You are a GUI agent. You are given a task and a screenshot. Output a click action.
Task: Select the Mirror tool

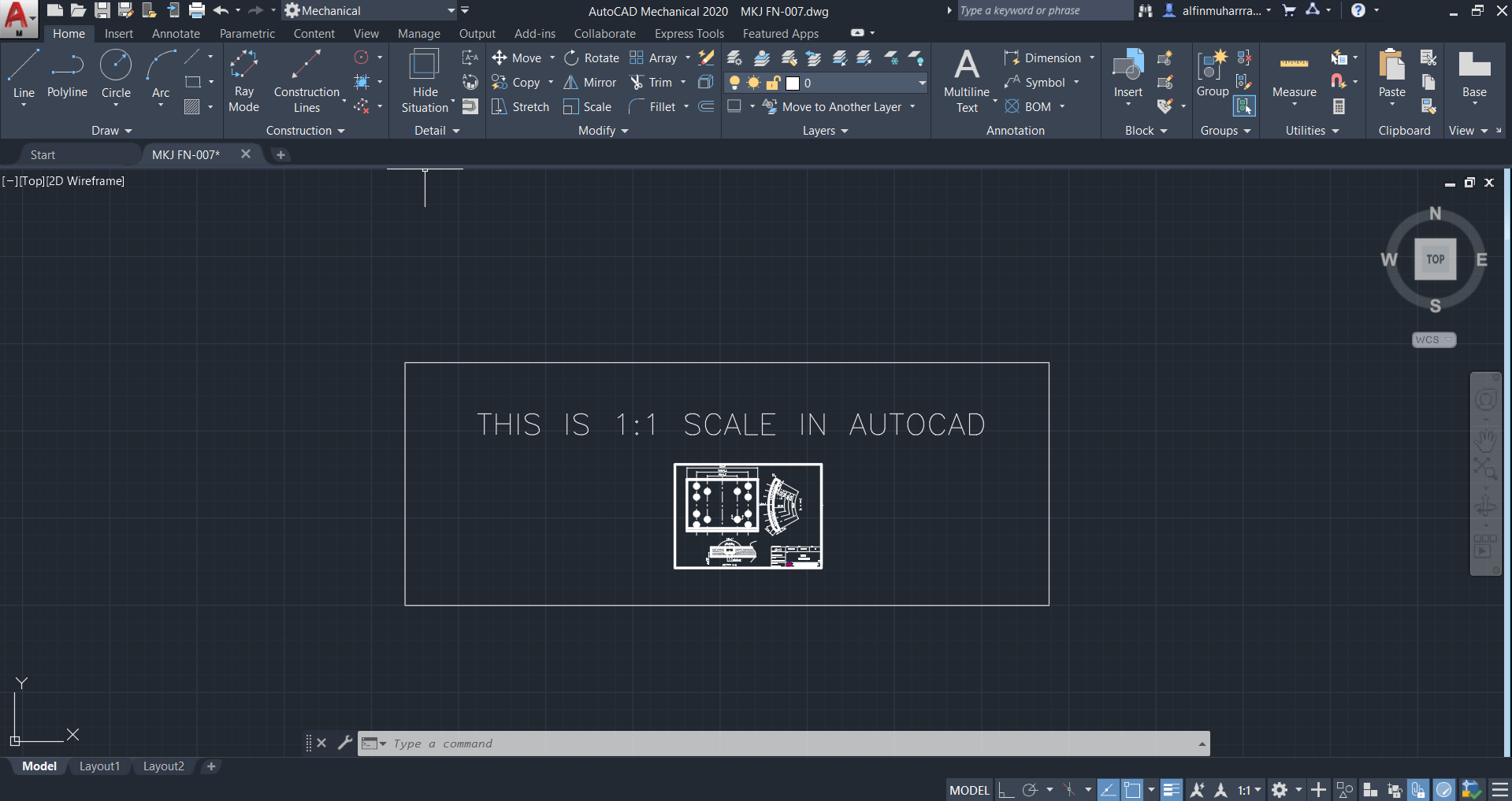pyautogui.click(x=589, y=82)
